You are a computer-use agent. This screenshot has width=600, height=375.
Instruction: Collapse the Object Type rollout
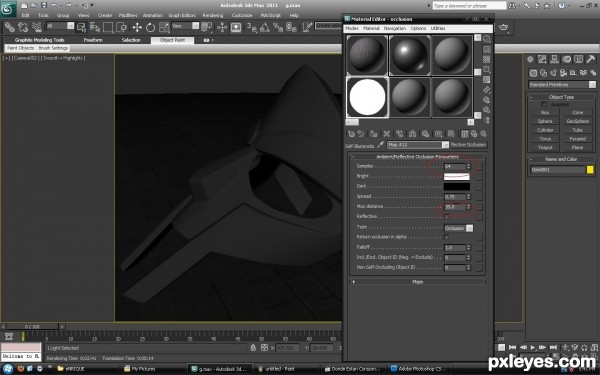(561, 97)
